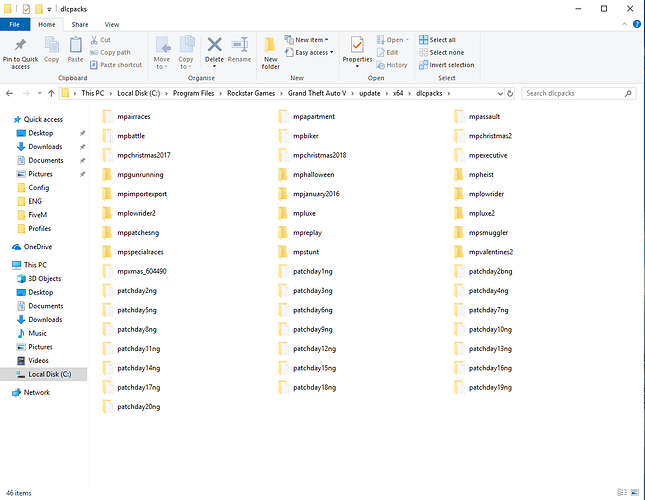Click Select all in the ribbon
645x500 pixels.
[437, 40]
